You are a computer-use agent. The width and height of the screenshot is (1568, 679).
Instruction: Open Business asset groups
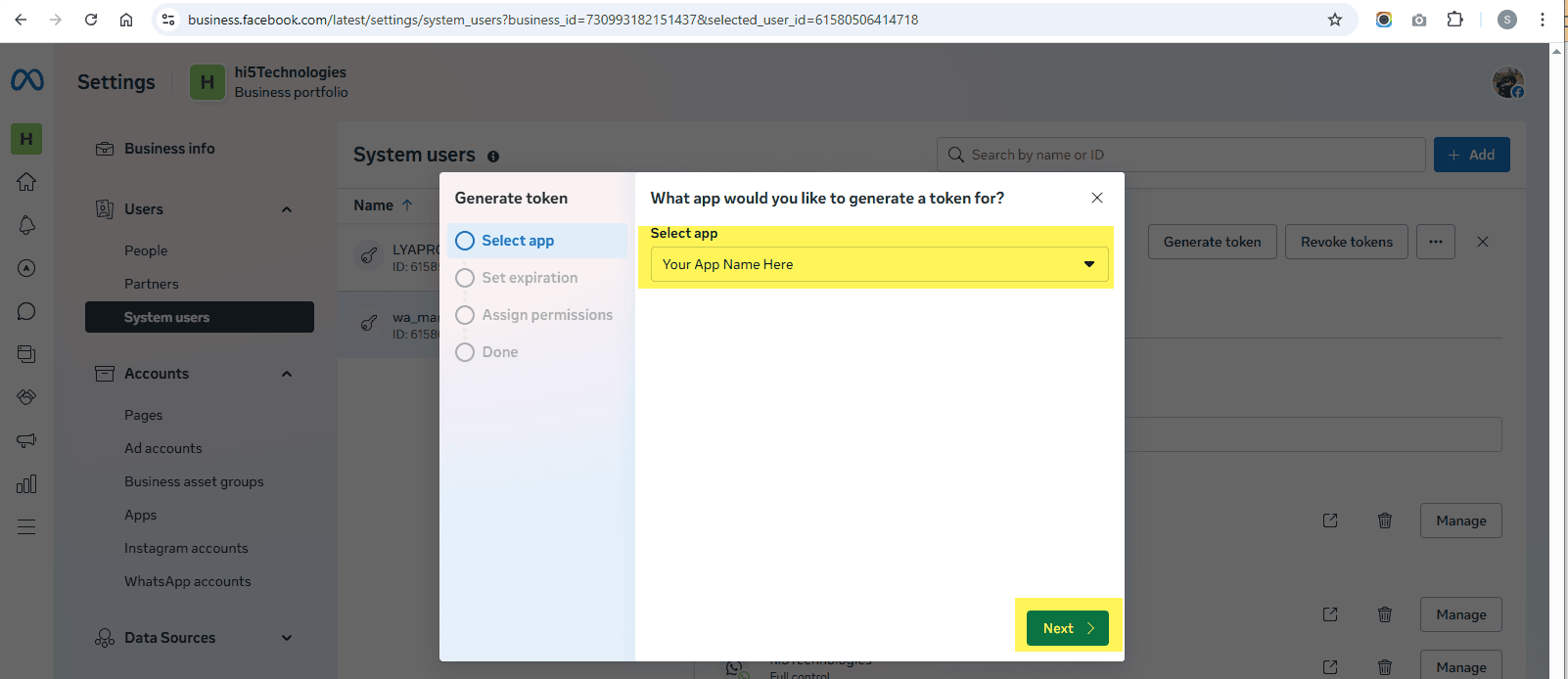pos(194,481)
